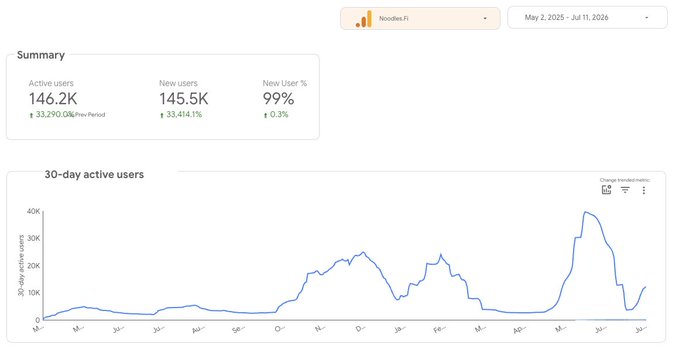Click the Google Analytics bar-chart logo
The image size is (679, 362).
(364, 19)
